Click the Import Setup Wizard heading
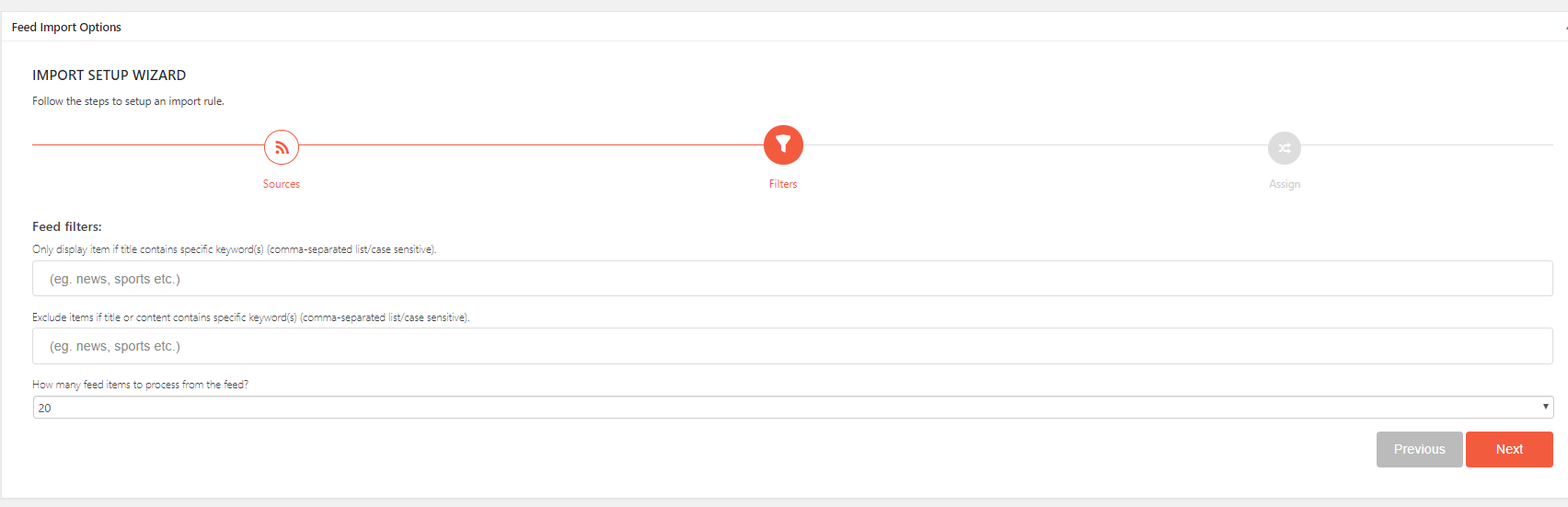 pyautogui.click(x=110, y=75)
